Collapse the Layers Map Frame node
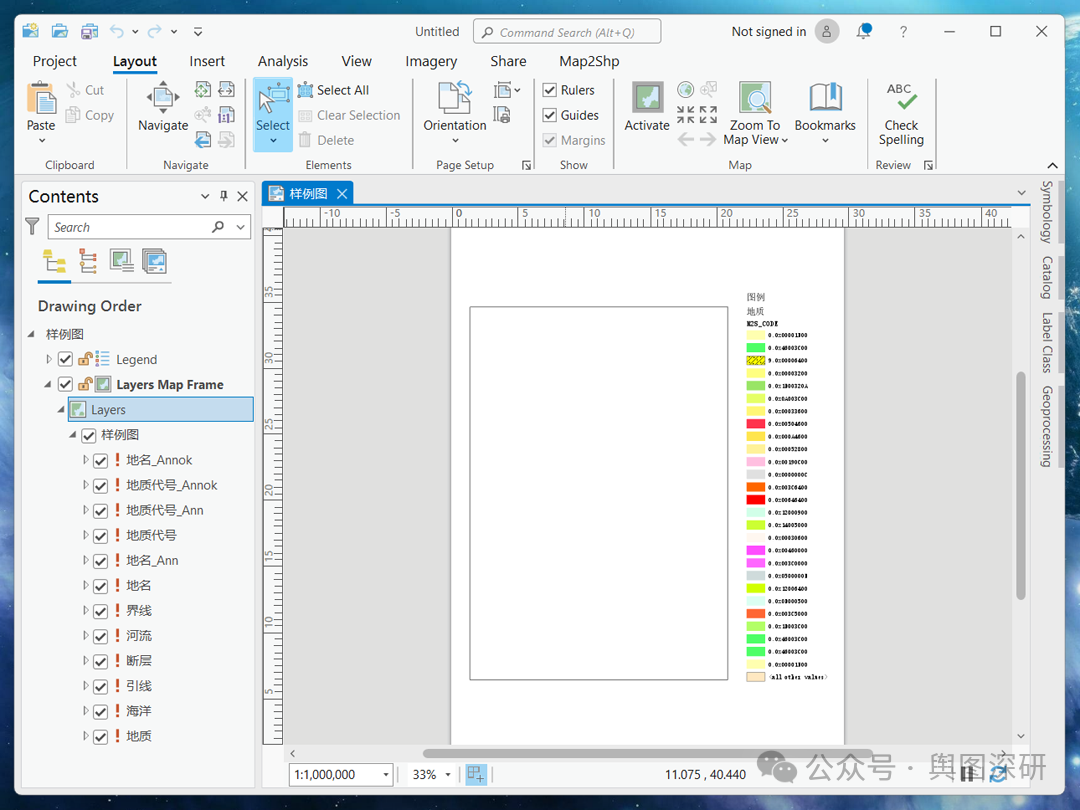 pyautogui.click(x=48, y=384)
